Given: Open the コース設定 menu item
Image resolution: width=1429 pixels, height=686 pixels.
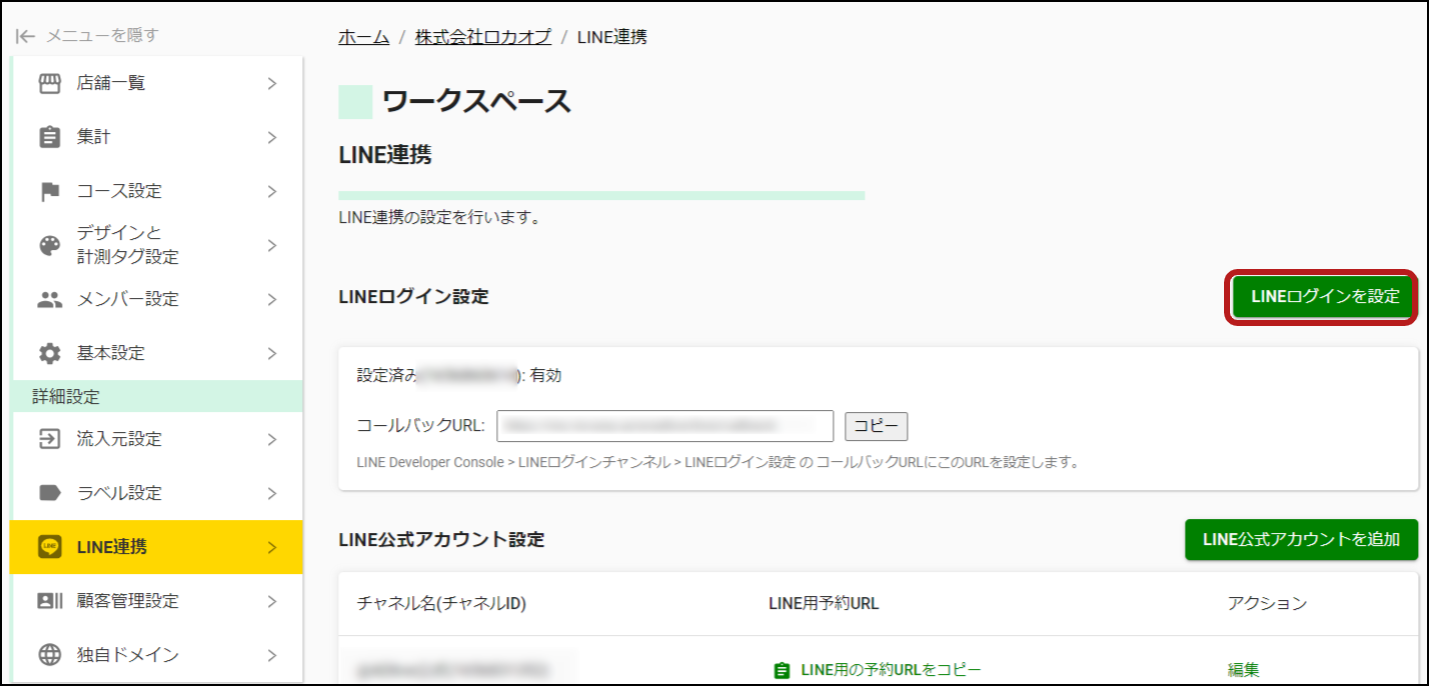Looking at the screenshot, I should coord(156,192).
